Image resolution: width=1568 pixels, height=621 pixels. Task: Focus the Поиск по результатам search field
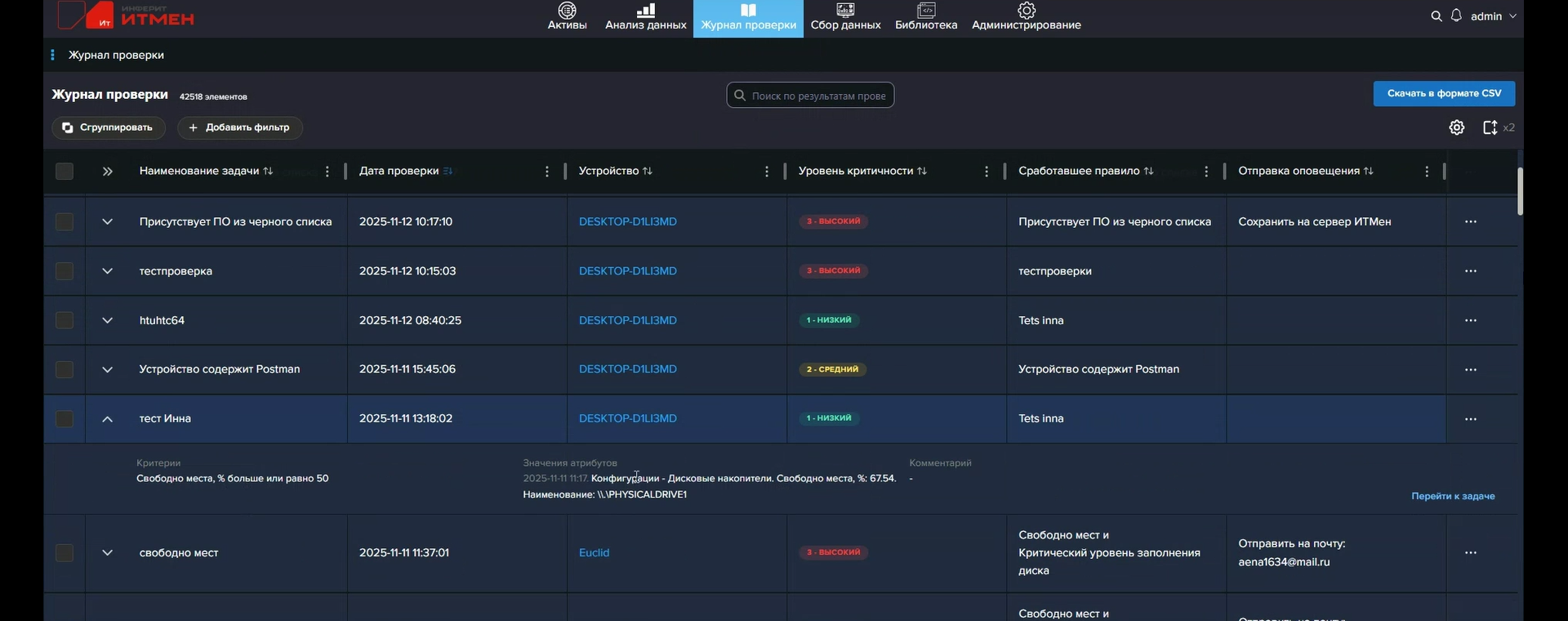(x=818, y=96)
